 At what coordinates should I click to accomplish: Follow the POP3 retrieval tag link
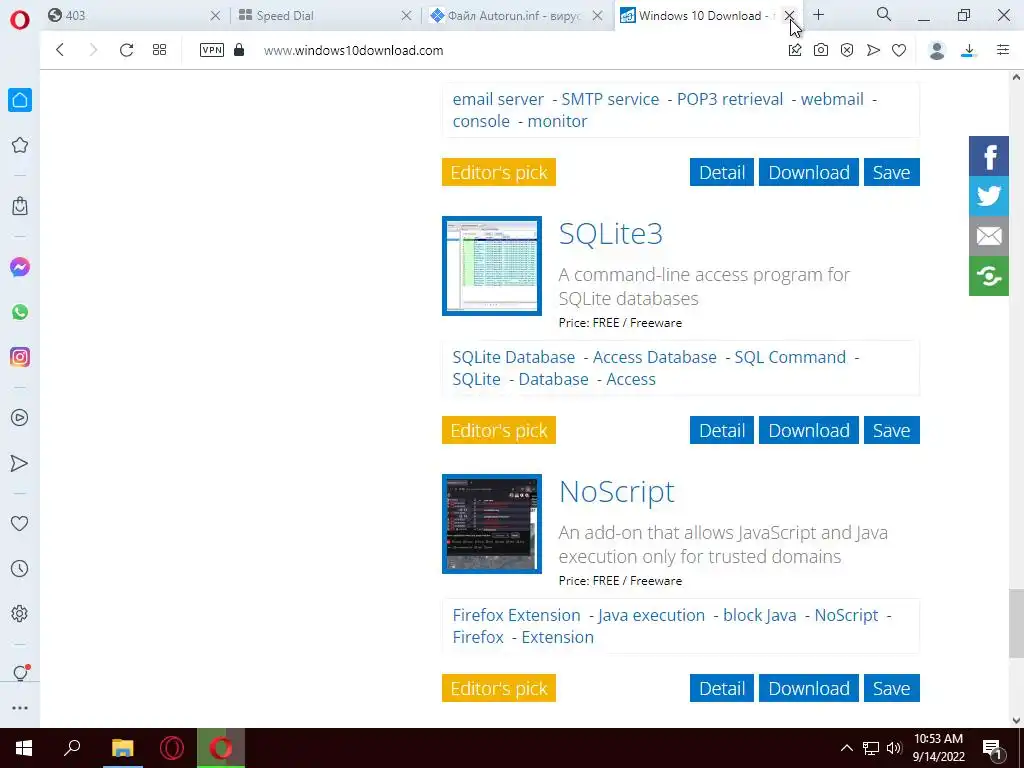tap(729, 99)
